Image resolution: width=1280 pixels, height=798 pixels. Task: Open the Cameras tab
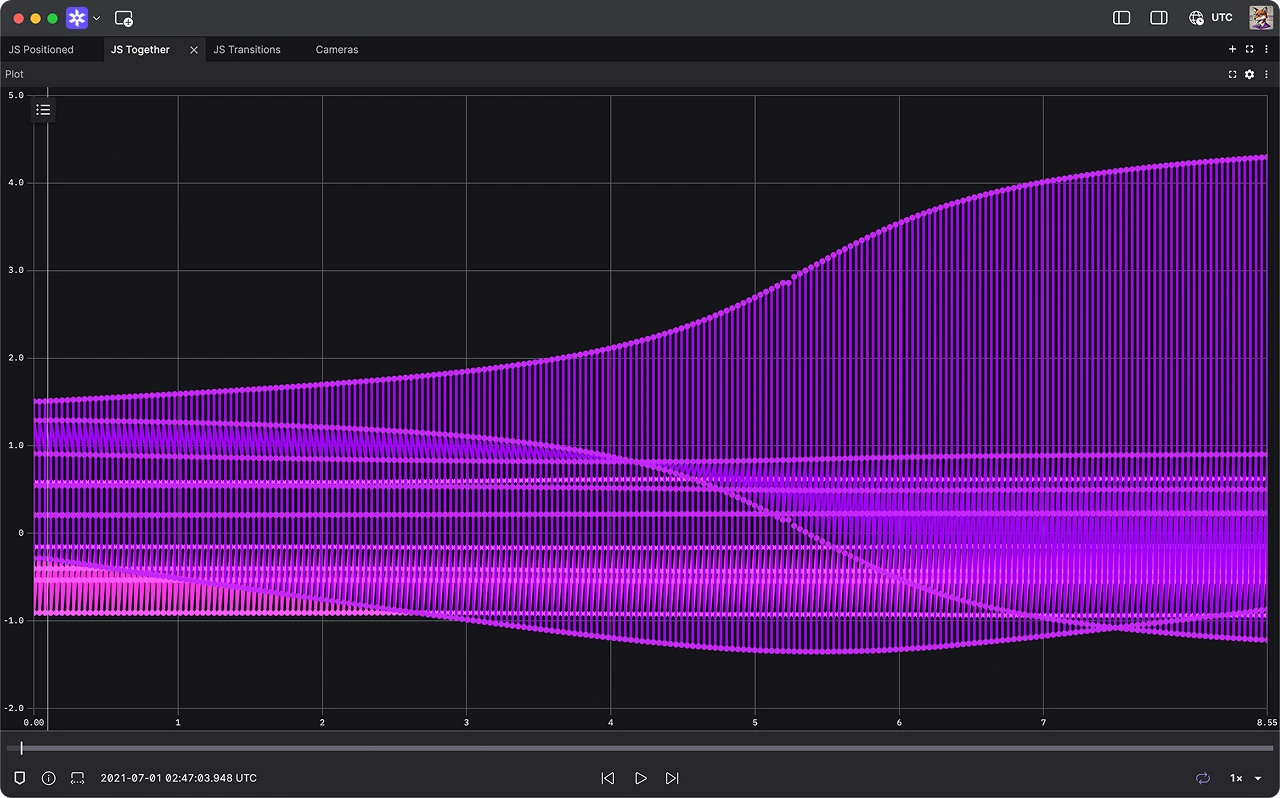tap(336, 49)
